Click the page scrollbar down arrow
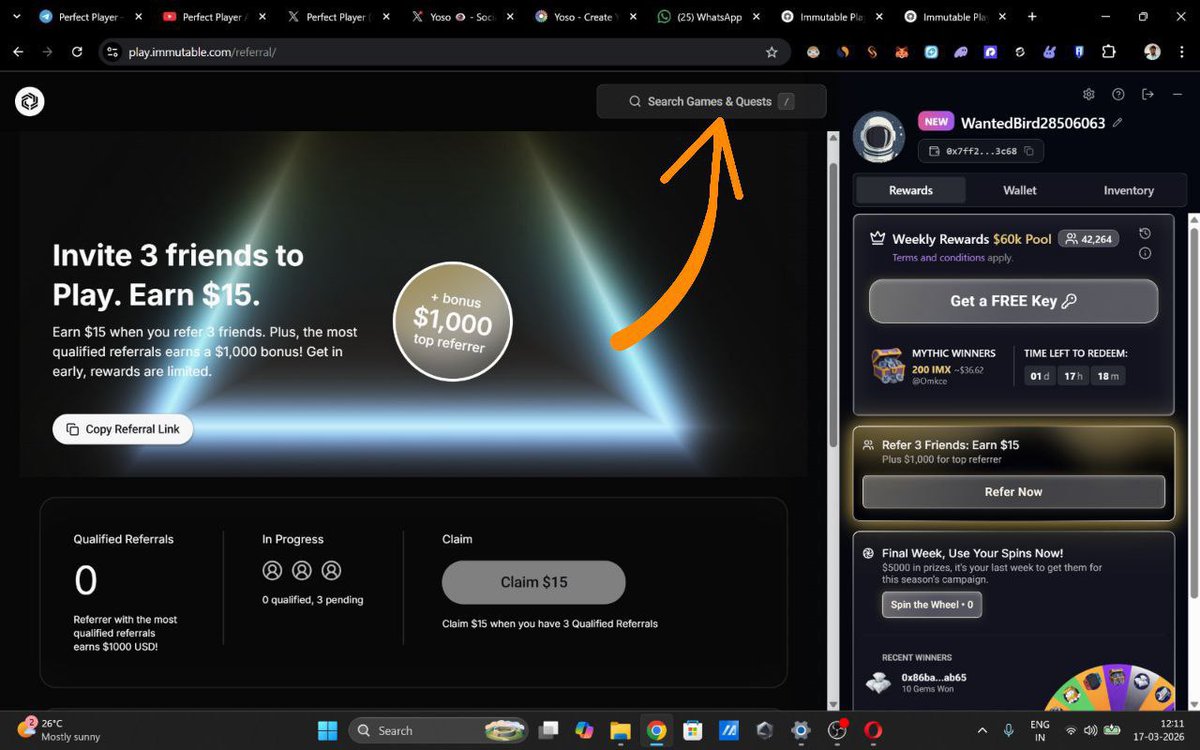The image size is (1200, 750). [833, 704]
